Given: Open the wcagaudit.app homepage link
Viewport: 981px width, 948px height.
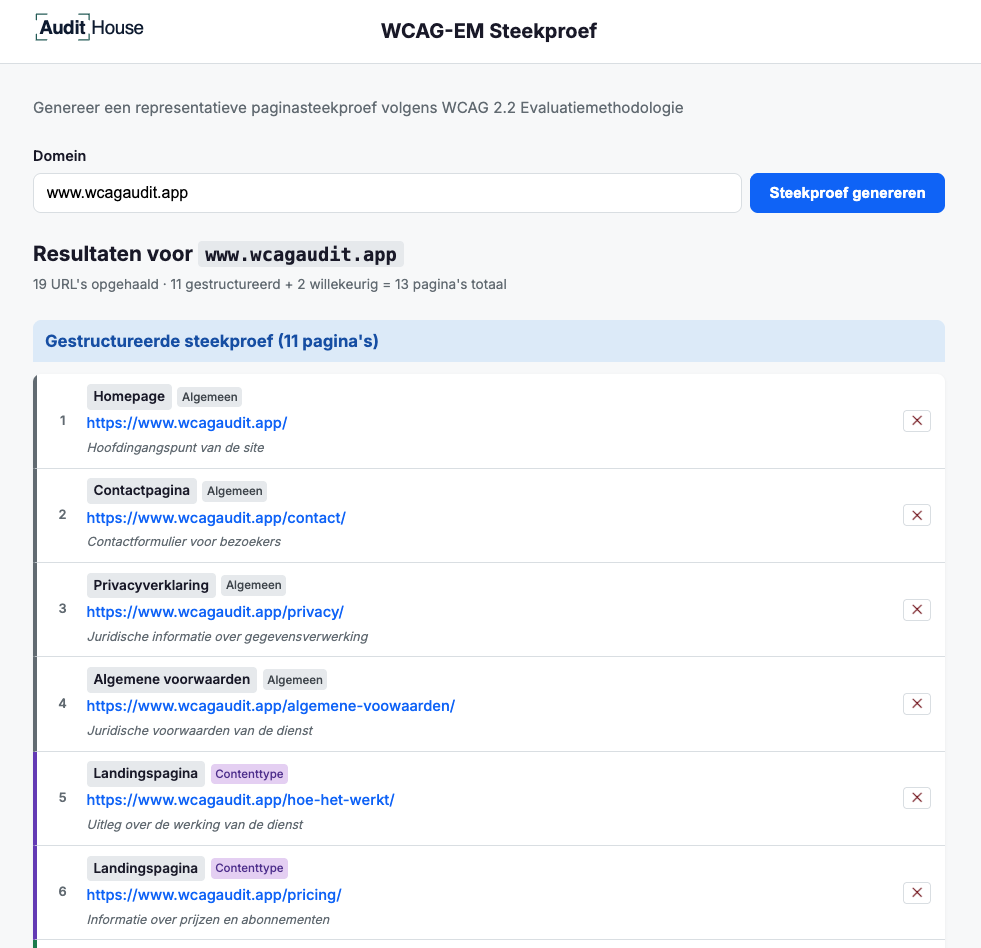Looking at the screenshot, I should 187,423.
